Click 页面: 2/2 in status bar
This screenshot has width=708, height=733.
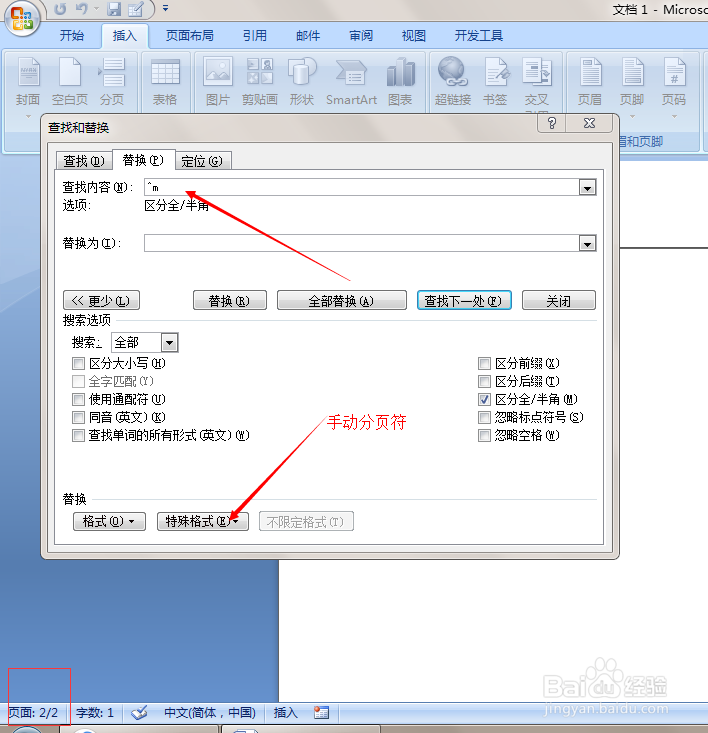pyautogui.click(x=33, y=713)
